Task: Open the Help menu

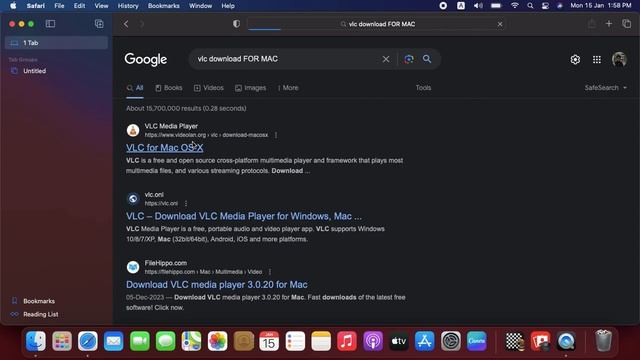Action: click(x=228, y=6)
